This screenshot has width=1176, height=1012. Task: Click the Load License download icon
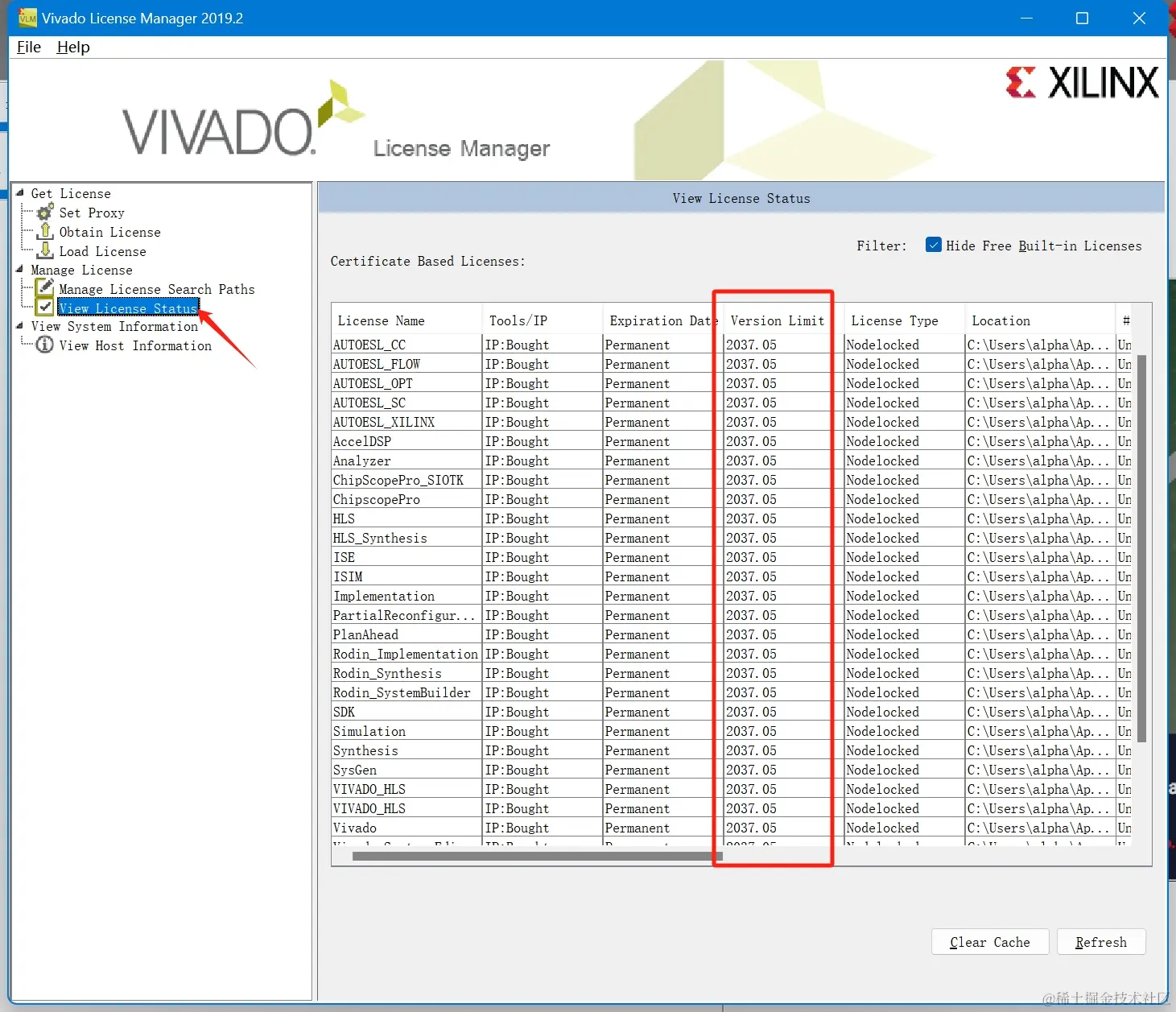(x=46, y=250)
